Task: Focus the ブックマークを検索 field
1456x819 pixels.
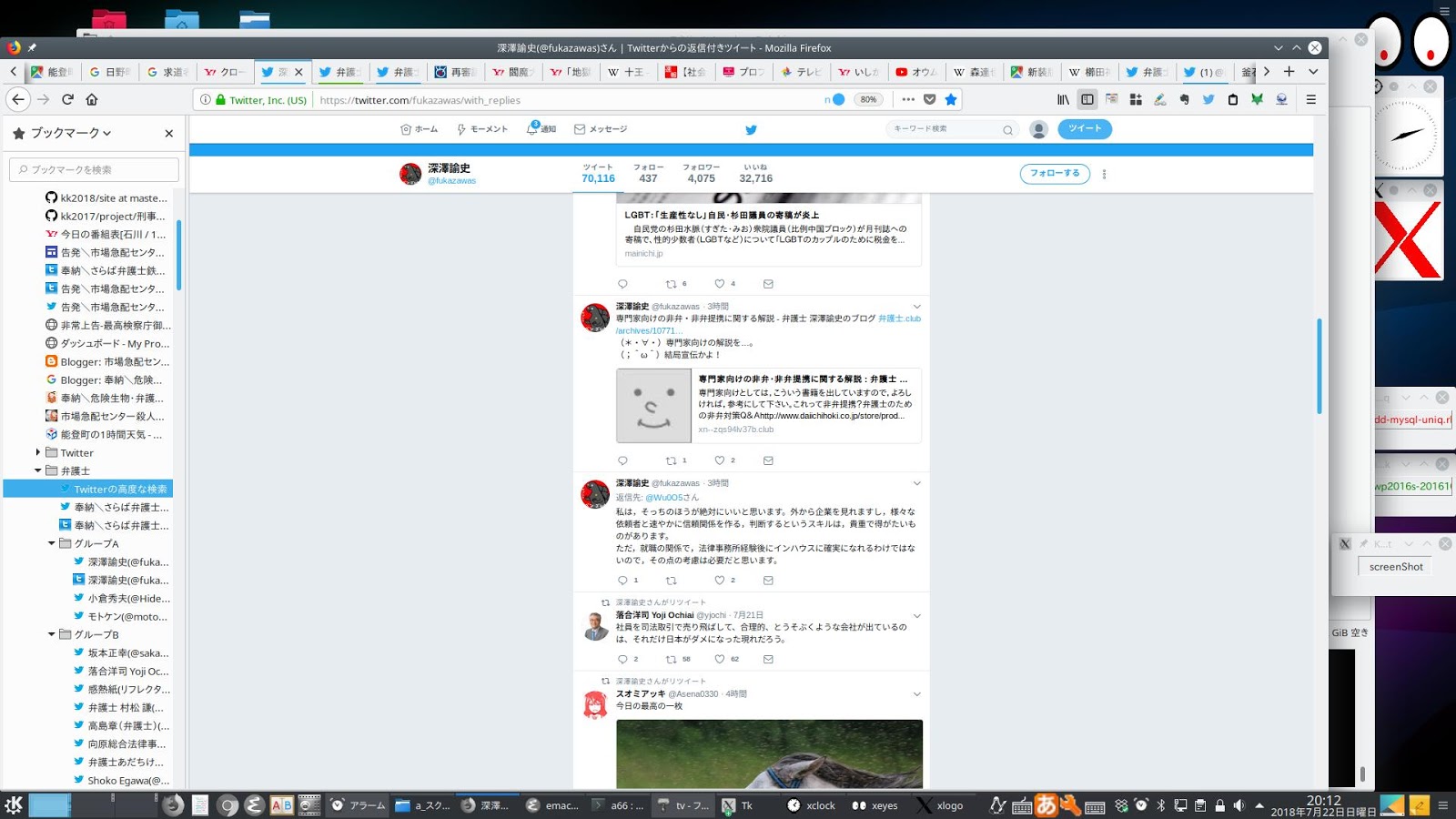Action: (95, 169)
